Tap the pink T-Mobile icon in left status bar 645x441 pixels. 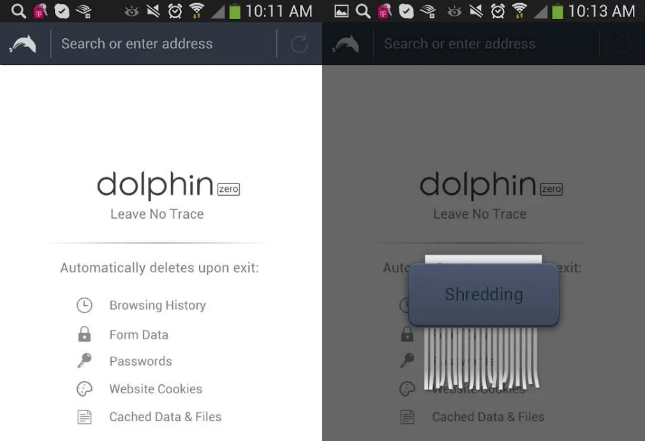click(40, 11)
